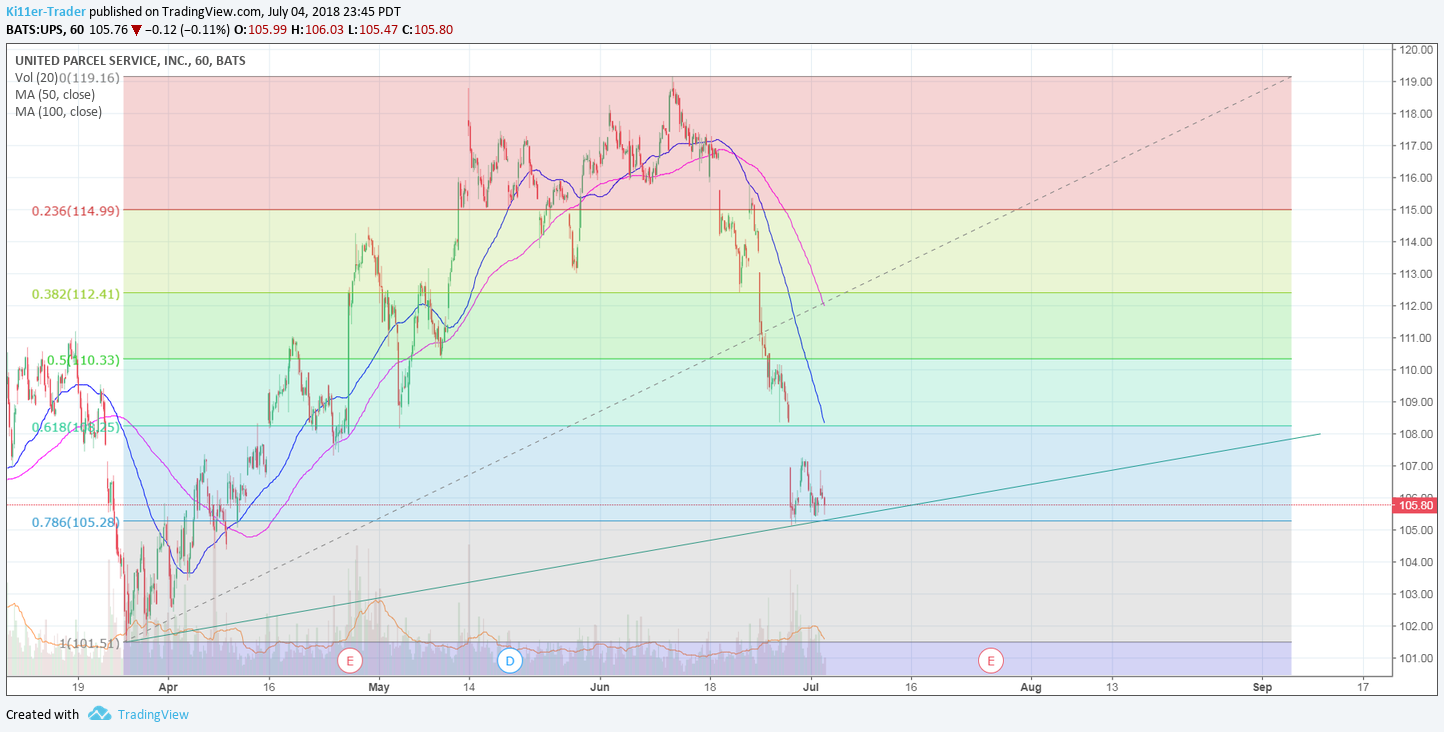The width and height of the screenshot is (1444, 732).
Task: Click the Apr label on the time axis
Action: pyautogui.click(x=167, y=687)
